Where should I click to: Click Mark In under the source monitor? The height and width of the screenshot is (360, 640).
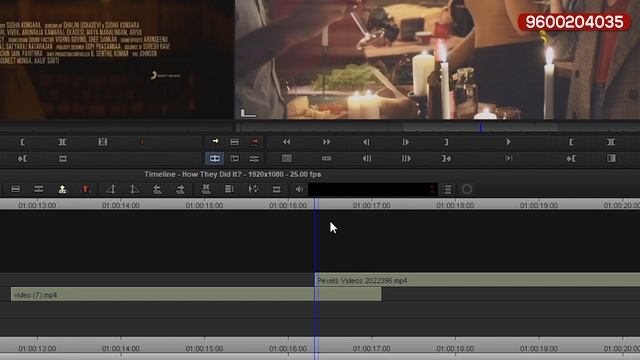(22, 142)
